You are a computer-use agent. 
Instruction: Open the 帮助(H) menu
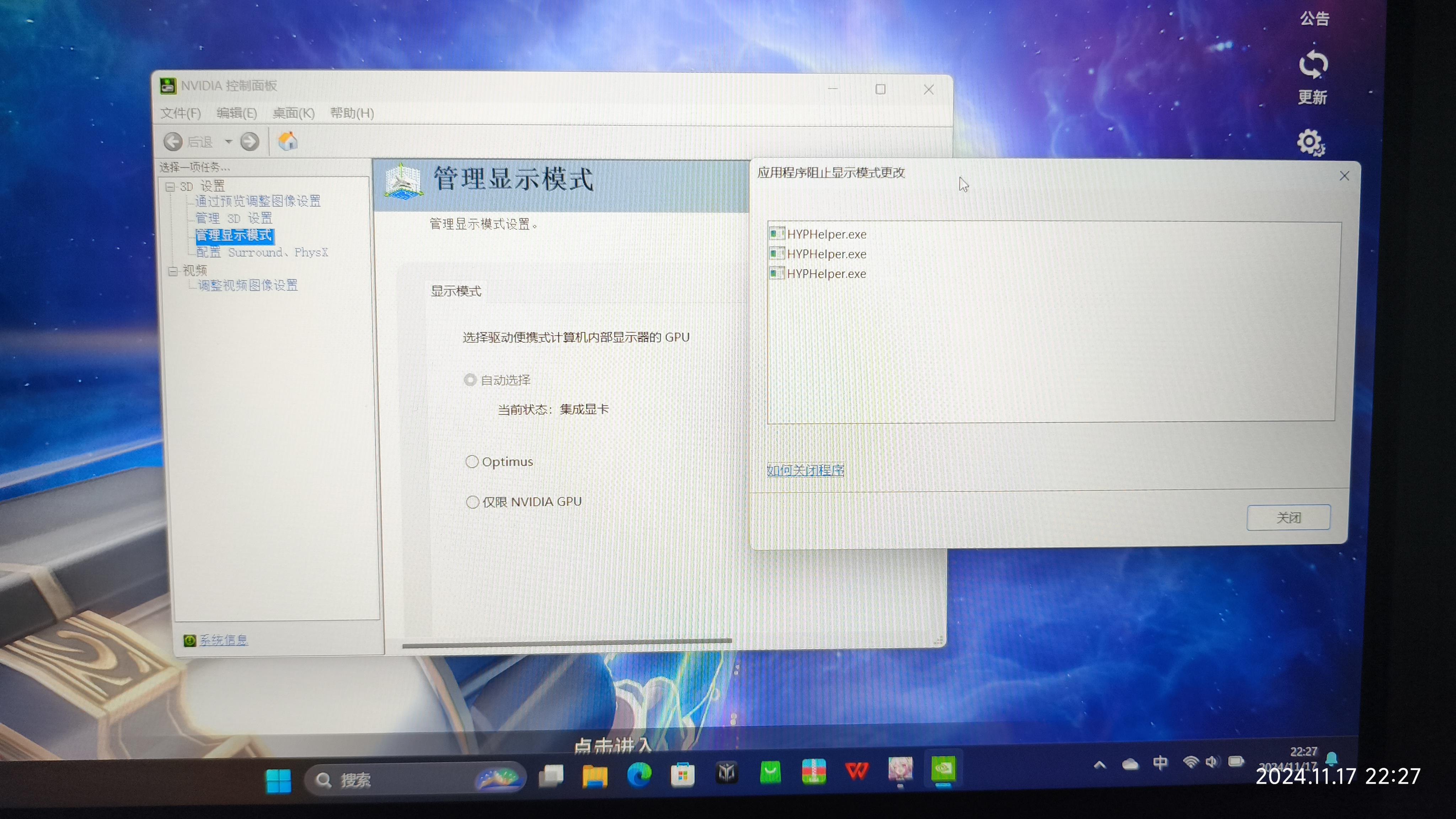[352, 113]
